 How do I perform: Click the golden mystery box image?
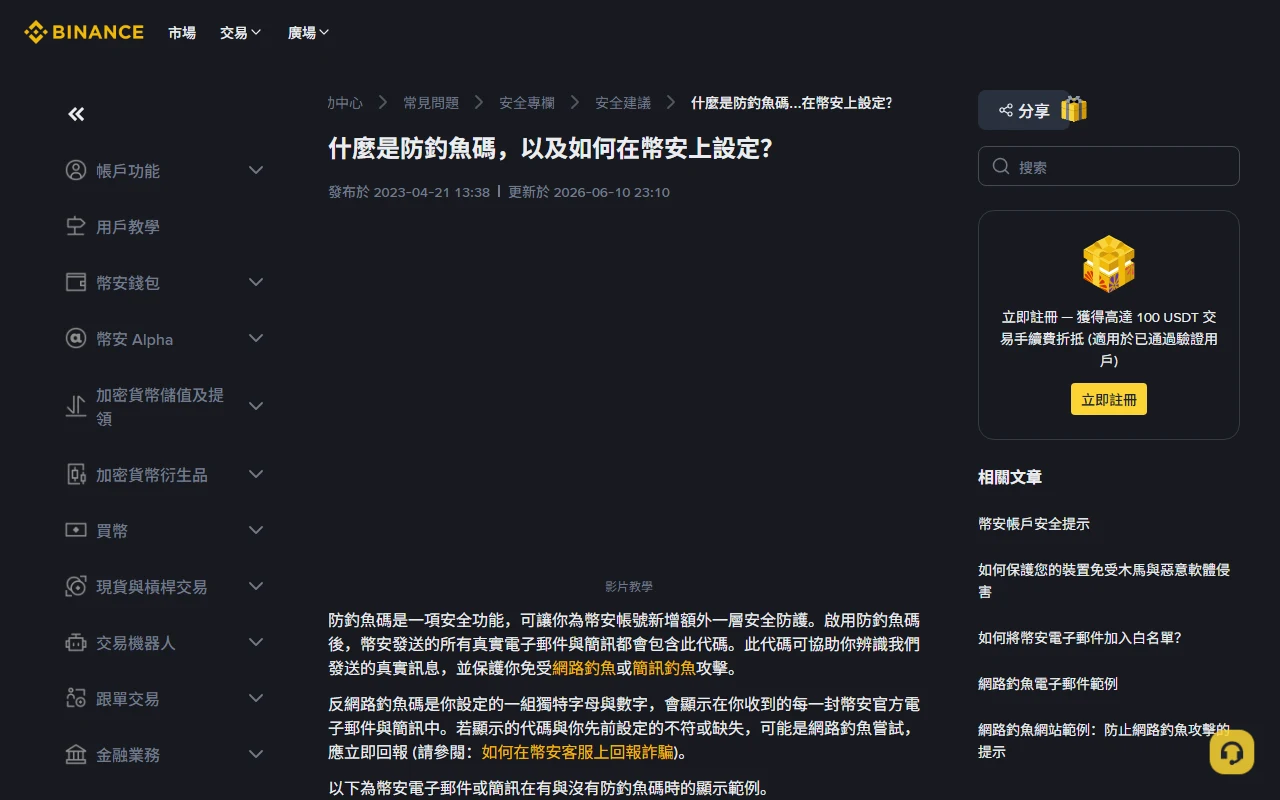click(1109, 264)
